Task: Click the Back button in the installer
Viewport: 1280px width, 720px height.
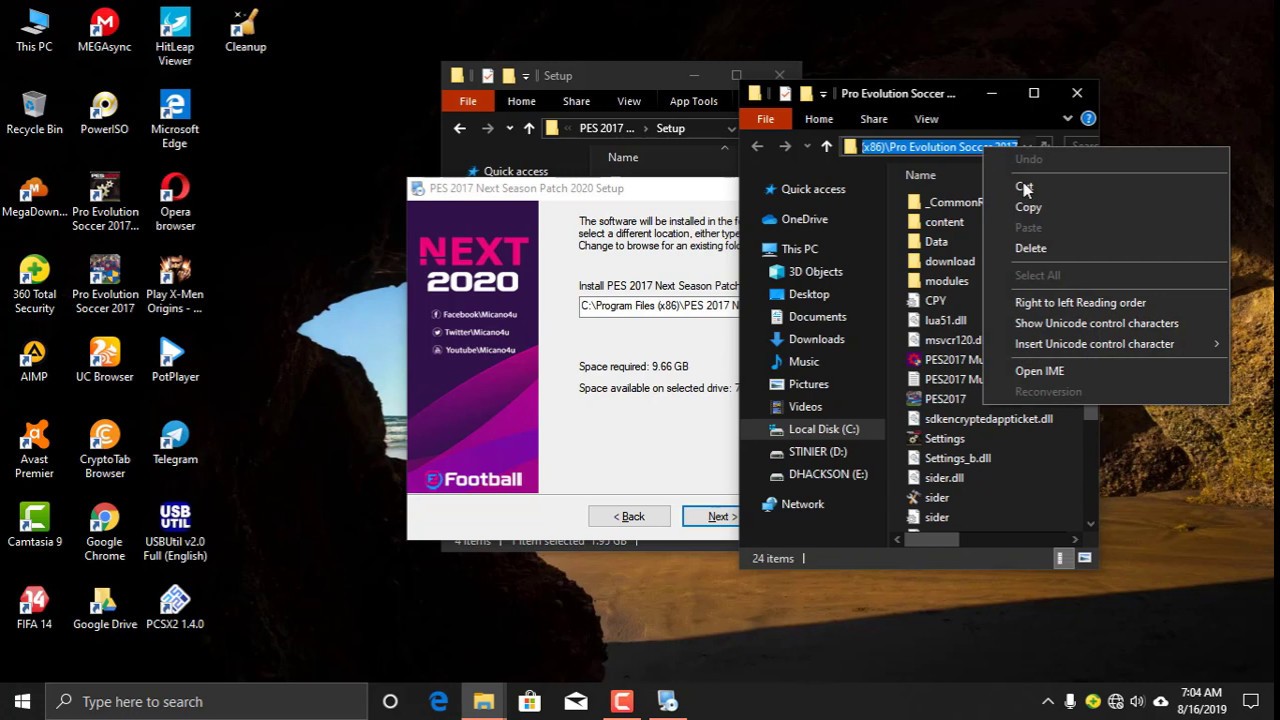Action: tap(629, 517)
